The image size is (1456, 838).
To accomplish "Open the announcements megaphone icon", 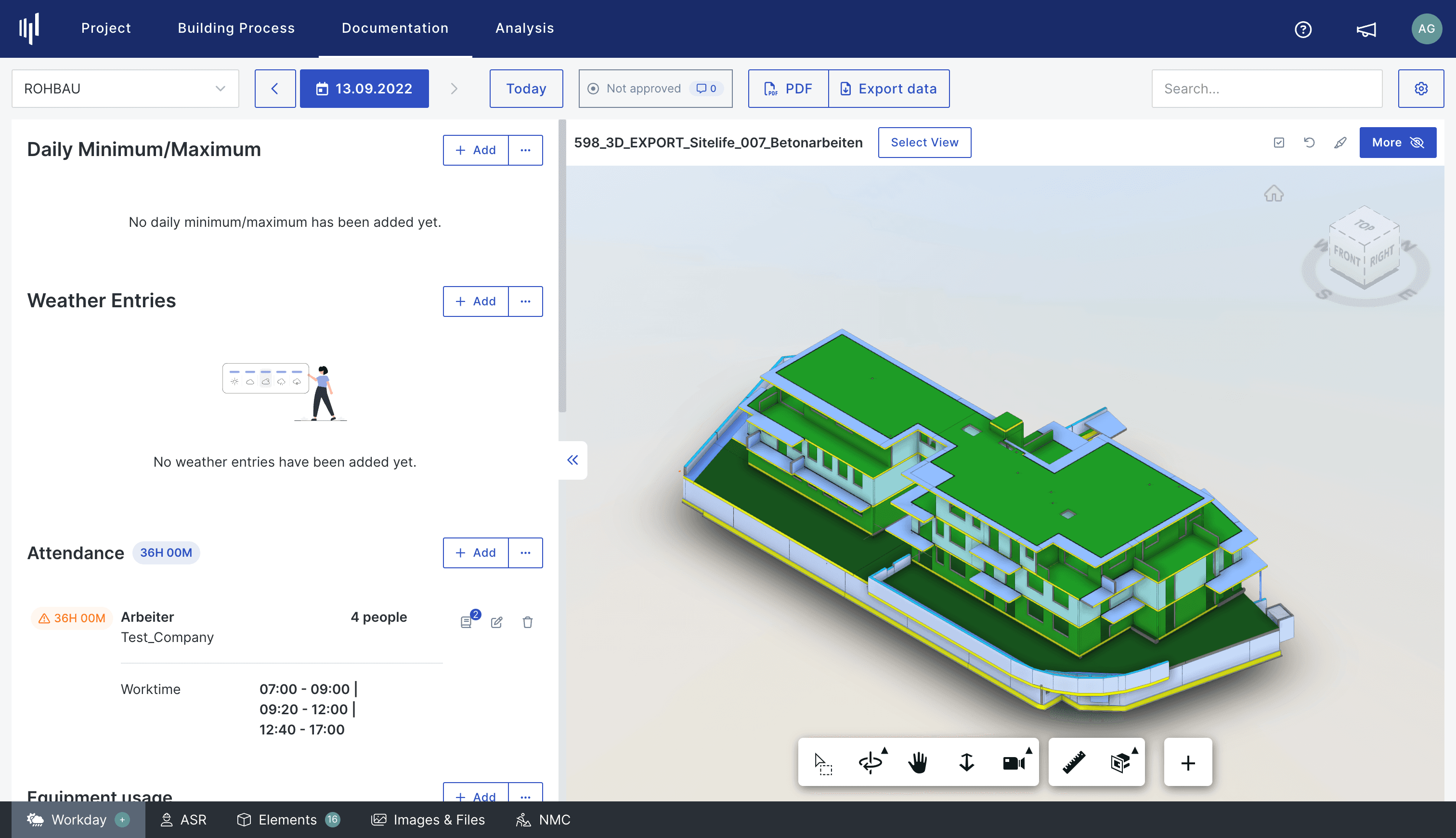I will click(x=1366, y=29).
